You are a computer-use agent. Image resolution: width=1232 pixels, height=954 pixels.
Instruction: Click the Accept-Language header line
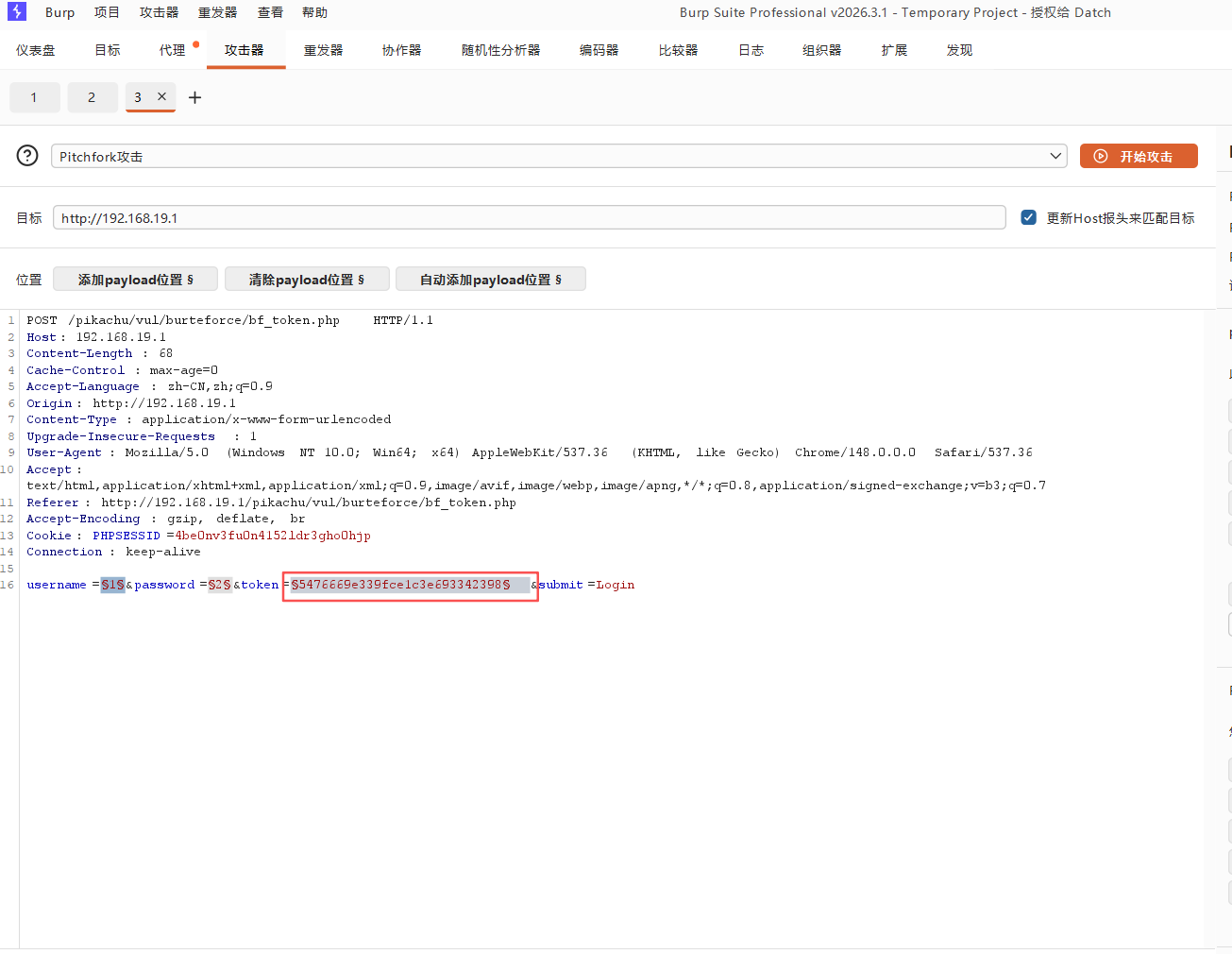(149, 386)
